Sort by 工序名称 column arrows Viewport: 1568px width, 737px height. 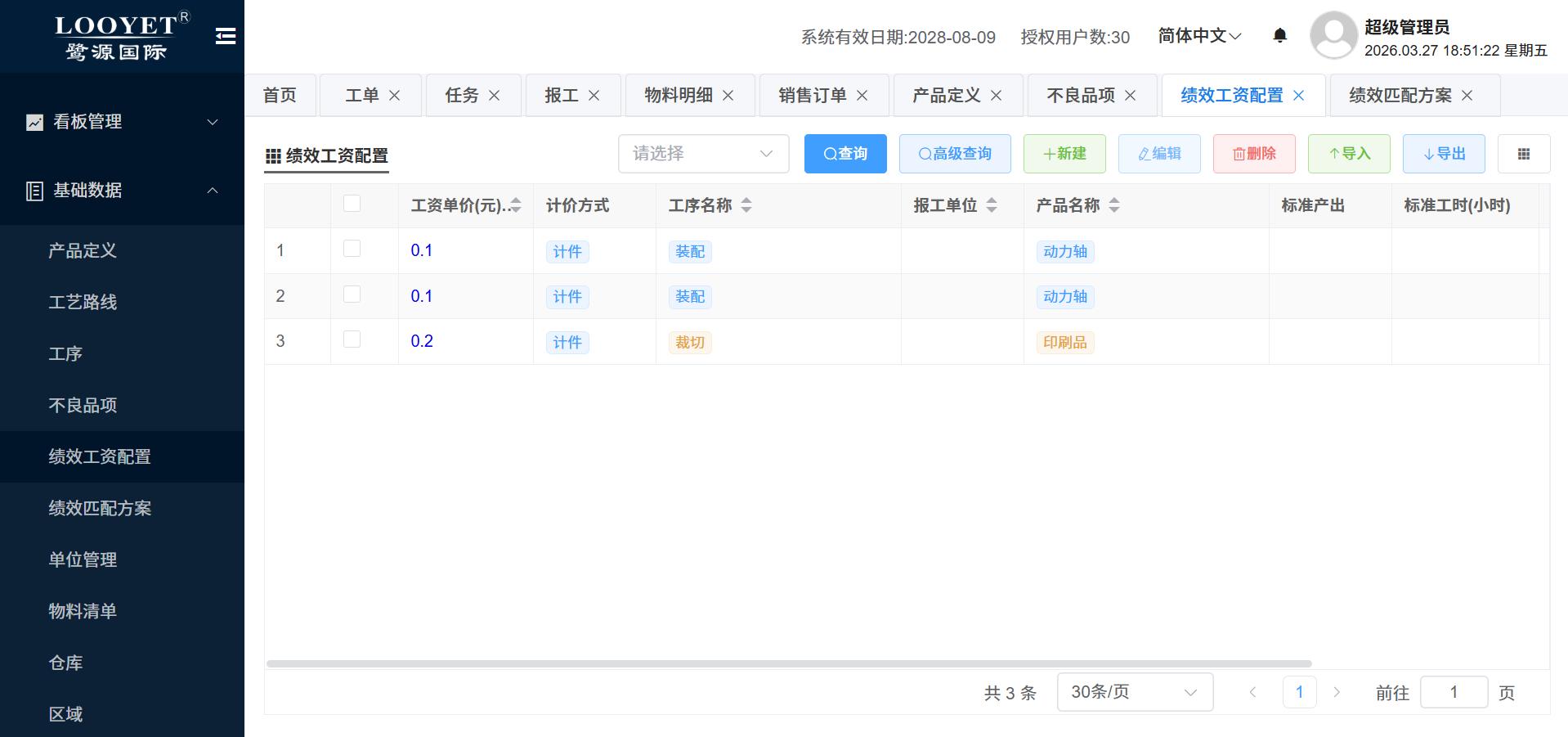[x=746, y=205]
